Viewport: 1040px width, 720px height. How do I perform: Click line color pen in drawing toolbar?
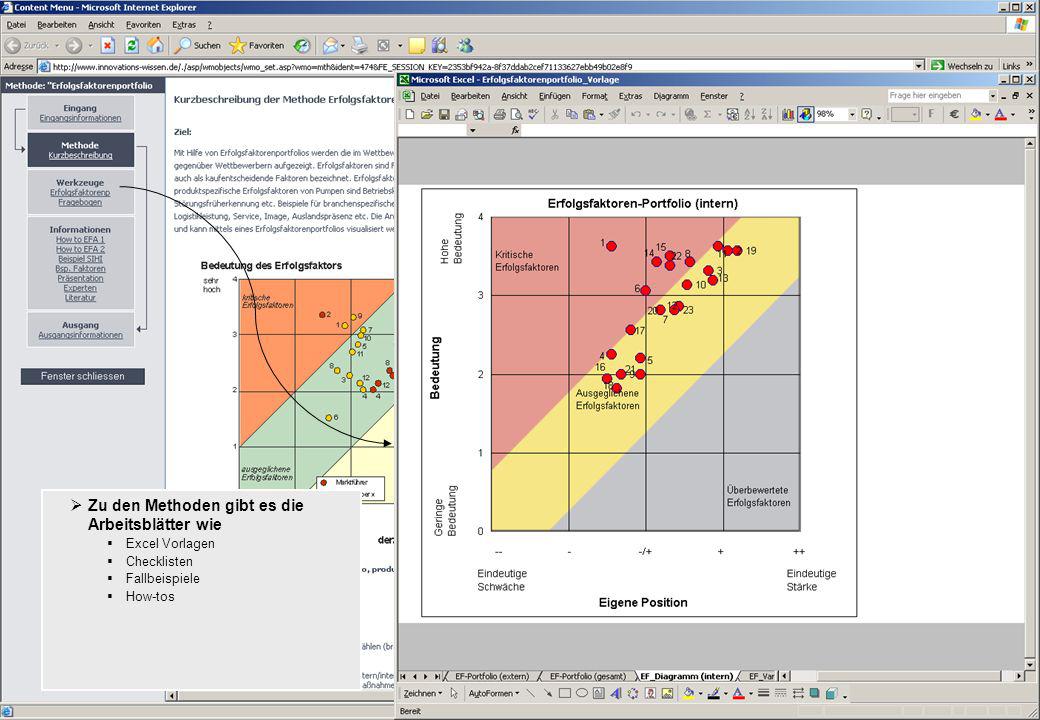pyautogui.click(x=714, y=693)
